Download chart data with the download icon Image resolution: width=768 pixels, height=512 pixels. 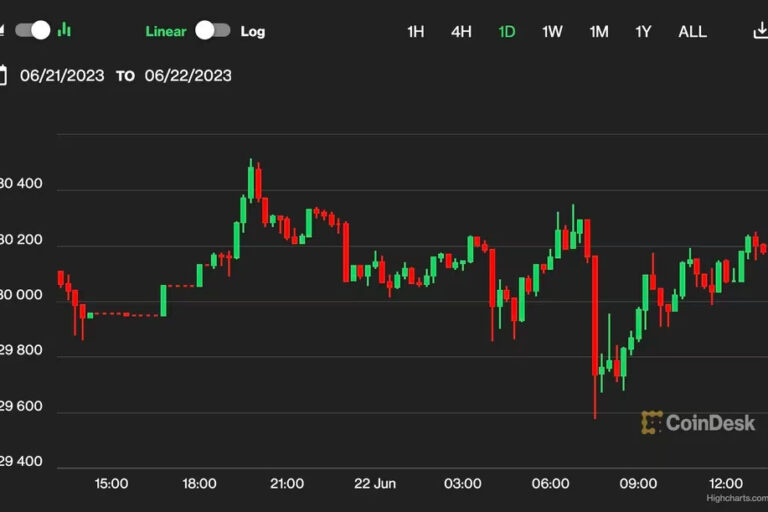(x=761, y=30)
